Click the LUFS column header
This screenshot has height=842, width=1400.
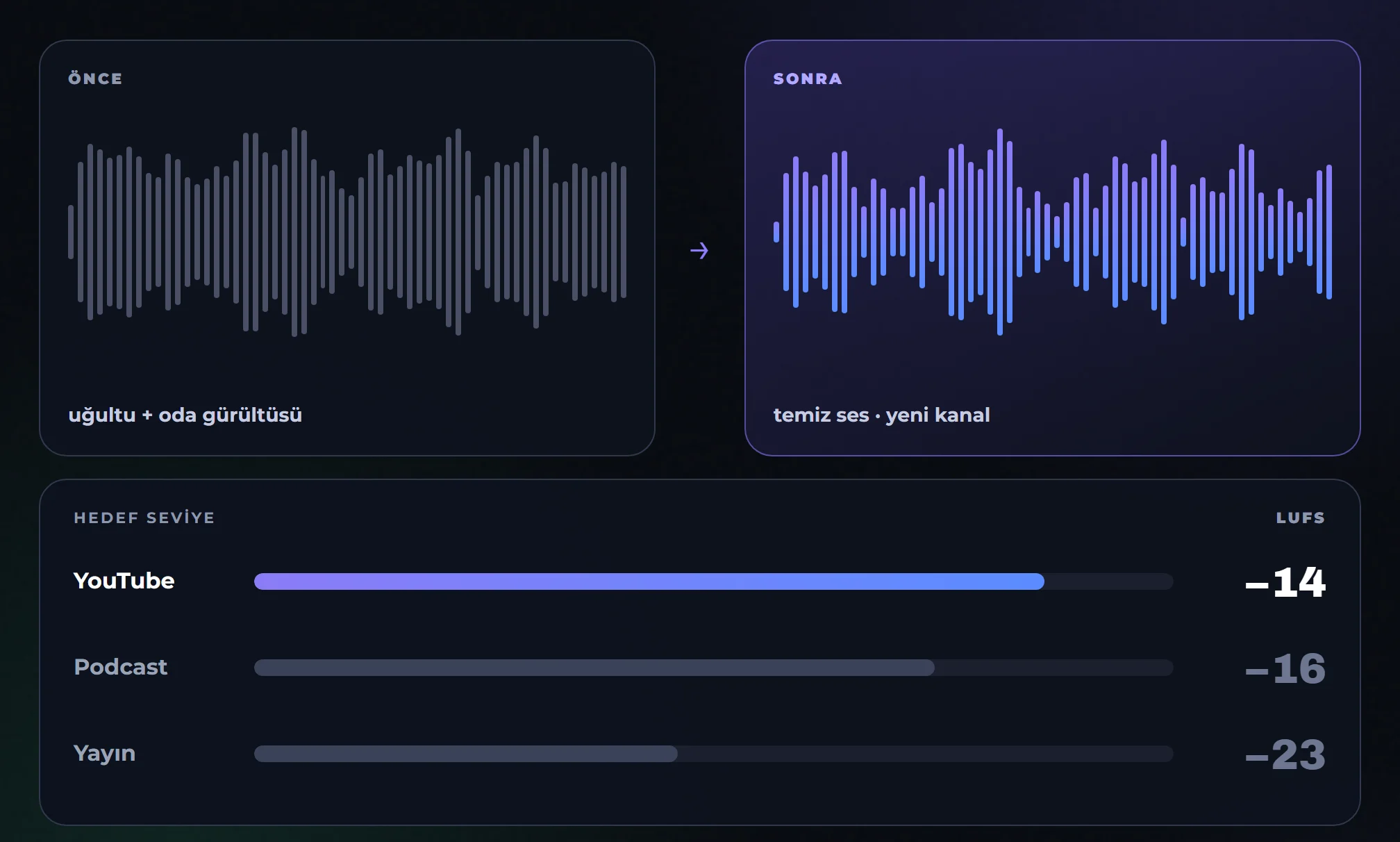(1301, 518)
